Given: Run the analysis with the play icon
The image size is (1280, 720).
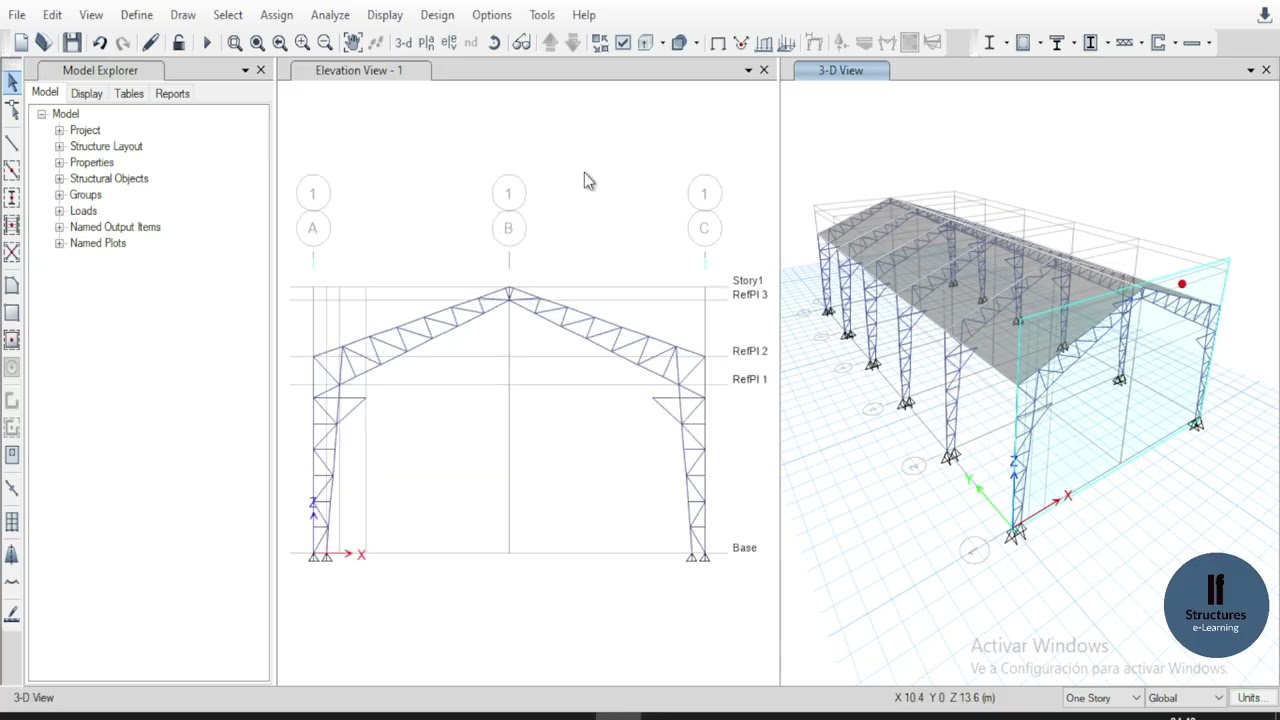Looking at the screenshot, I should (x=207, y=42).
